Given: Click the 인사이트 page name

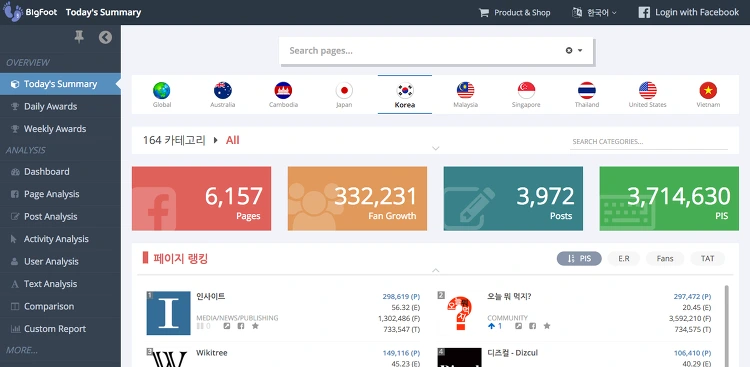Looking at the screenshot, I should click(x=210, y=297).
